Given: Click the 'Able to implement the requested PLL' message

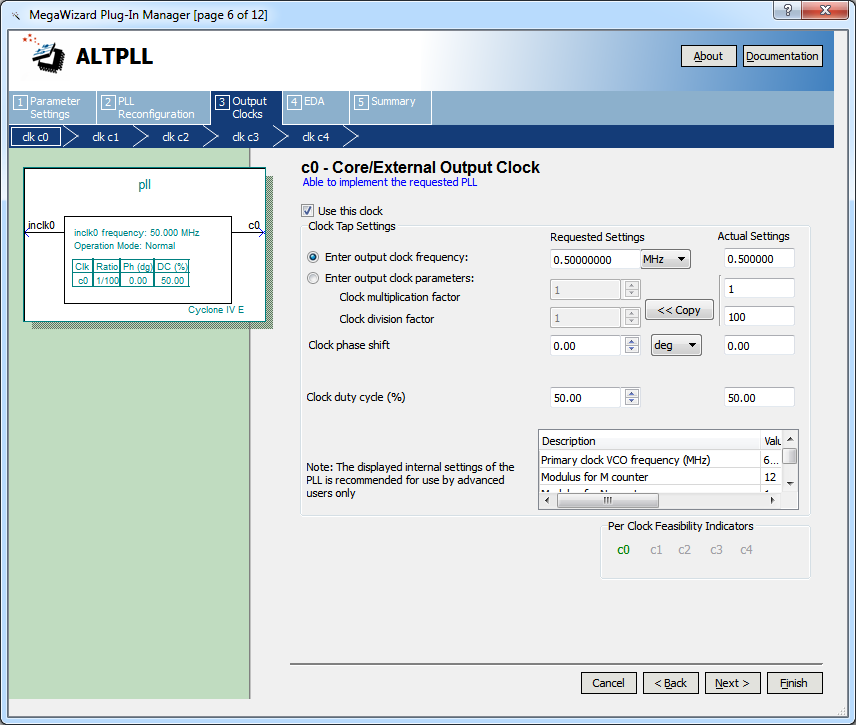Looking at the screenshot, I should 390,182.
